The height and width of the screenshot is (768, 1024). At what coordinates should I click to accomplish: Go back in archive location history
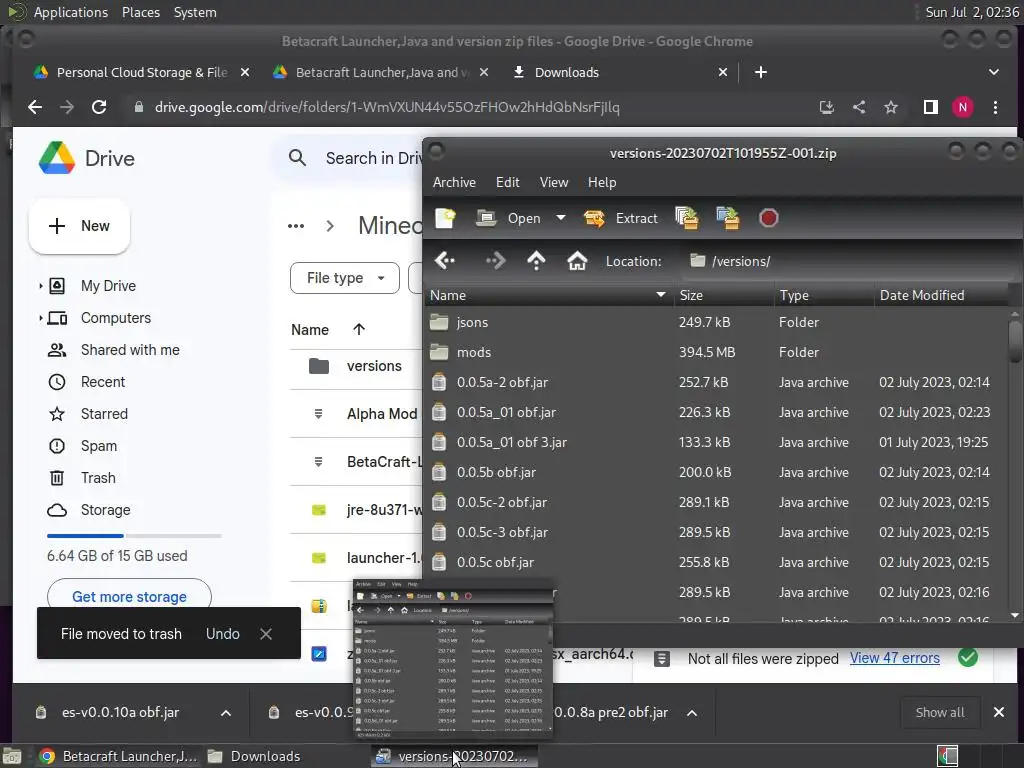click(445, 261)
